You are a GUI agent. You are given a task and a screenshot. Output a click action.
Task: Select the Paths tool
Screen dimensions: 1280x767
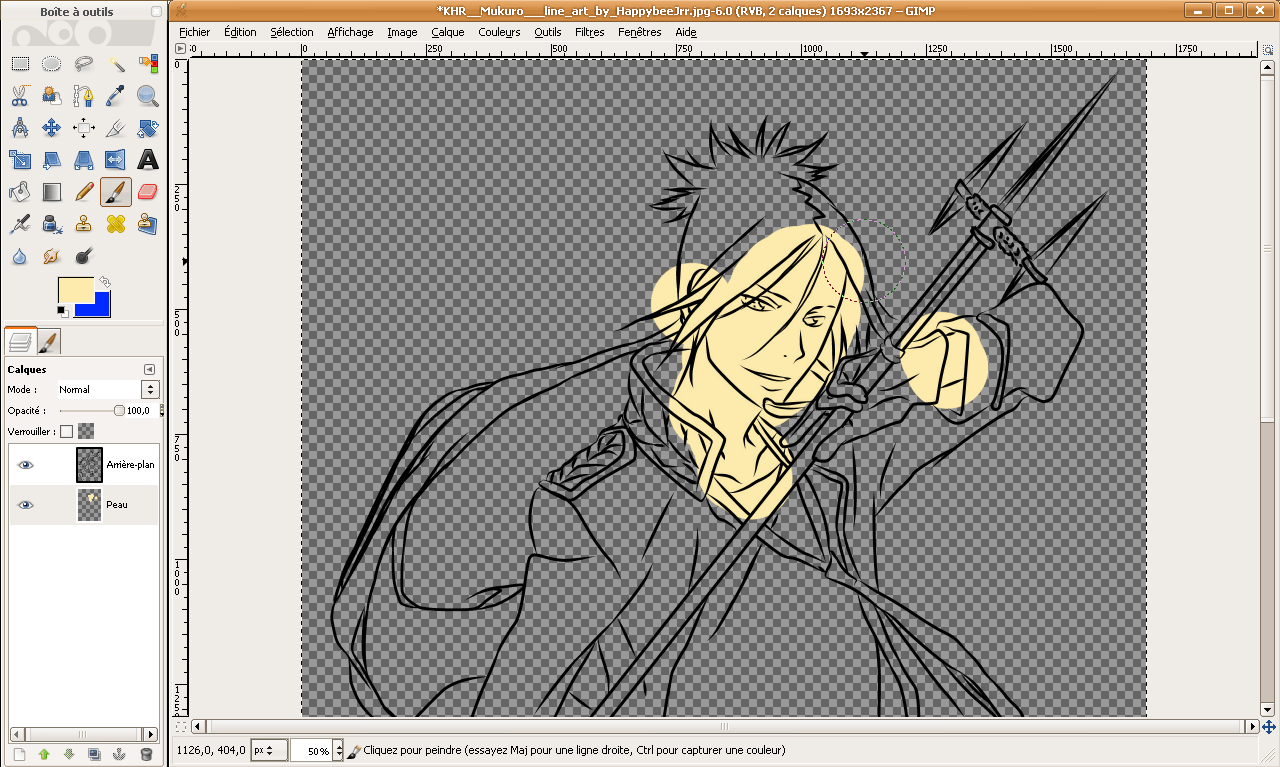click(x=84, y=95)
